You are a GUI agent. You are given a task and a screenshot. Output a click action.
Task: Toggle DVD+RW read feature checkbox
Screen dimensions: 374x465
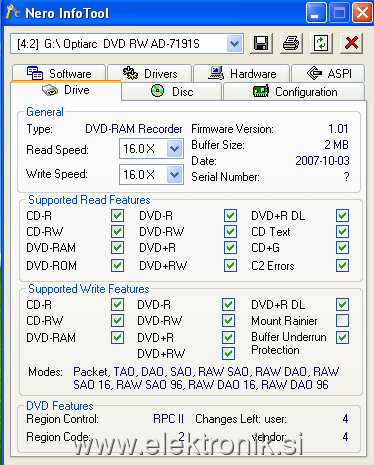pos(230,266)
